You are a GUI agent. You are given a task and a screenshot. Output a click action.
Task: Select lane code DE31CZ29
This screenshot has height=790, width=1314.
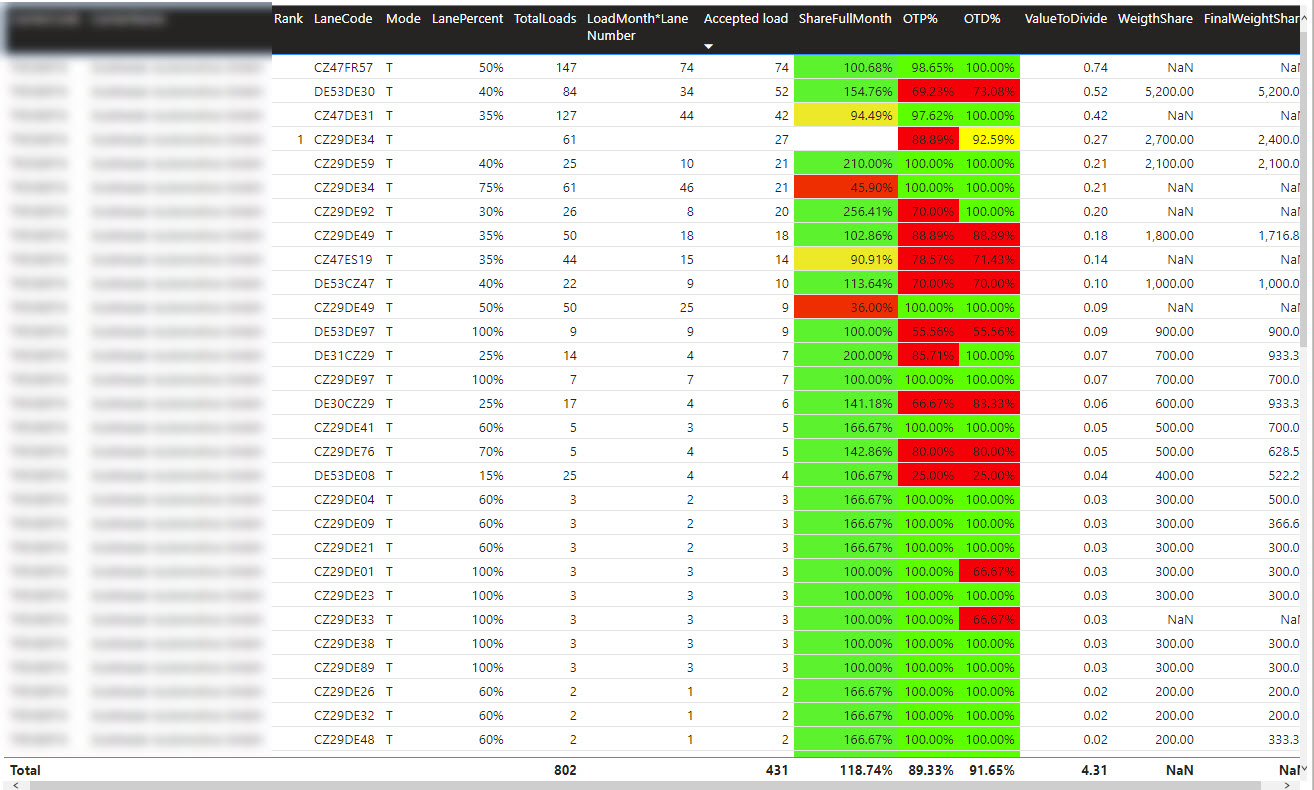[x=344, y=355]
